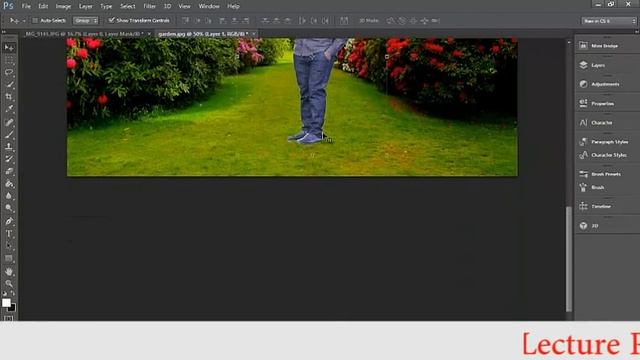This screenshot has height=360, width=640.
Task: Close the IMG_9141.JPG document tab
Action: 149,34
